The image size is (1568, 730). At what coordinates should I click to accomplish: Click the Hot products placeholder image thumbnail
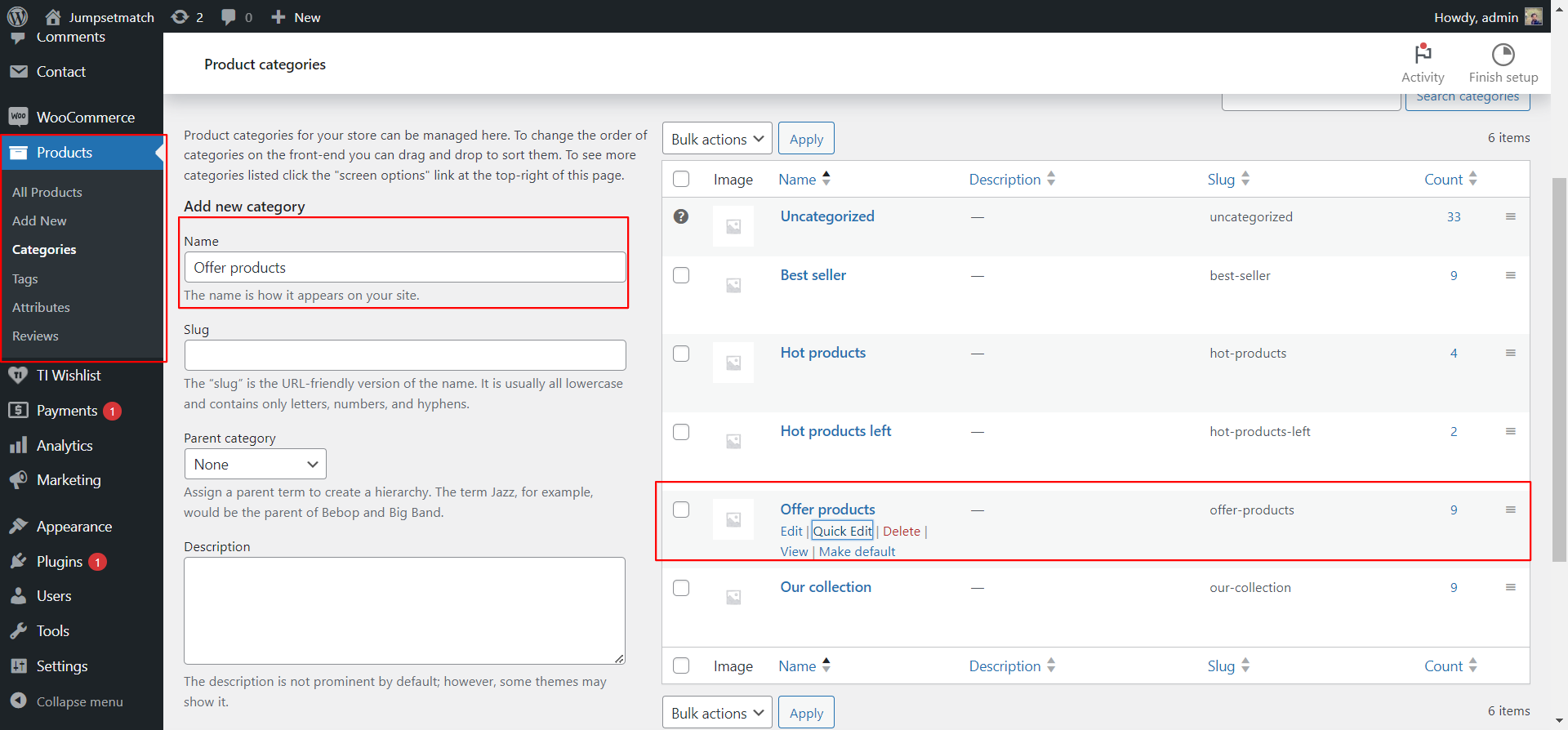(733, 363)
